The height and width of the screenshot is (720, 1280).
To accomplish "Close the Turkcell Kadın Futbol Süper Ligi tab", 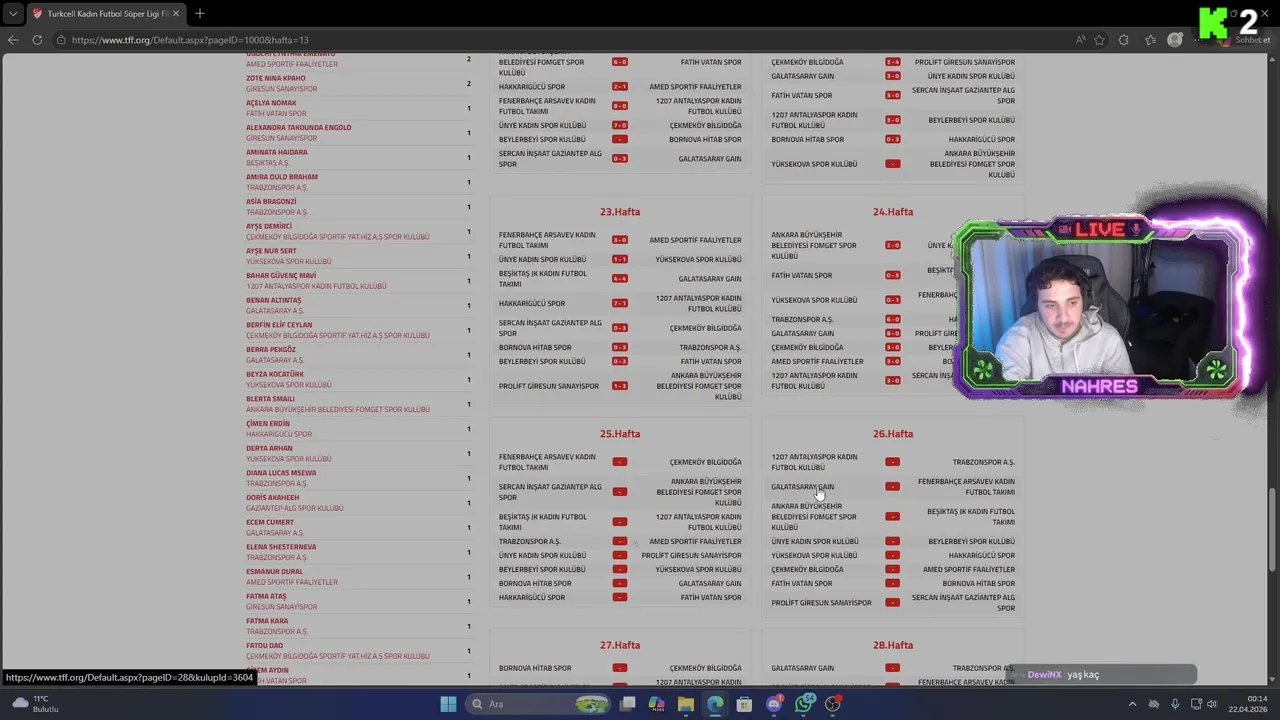I will click(175, 14).
